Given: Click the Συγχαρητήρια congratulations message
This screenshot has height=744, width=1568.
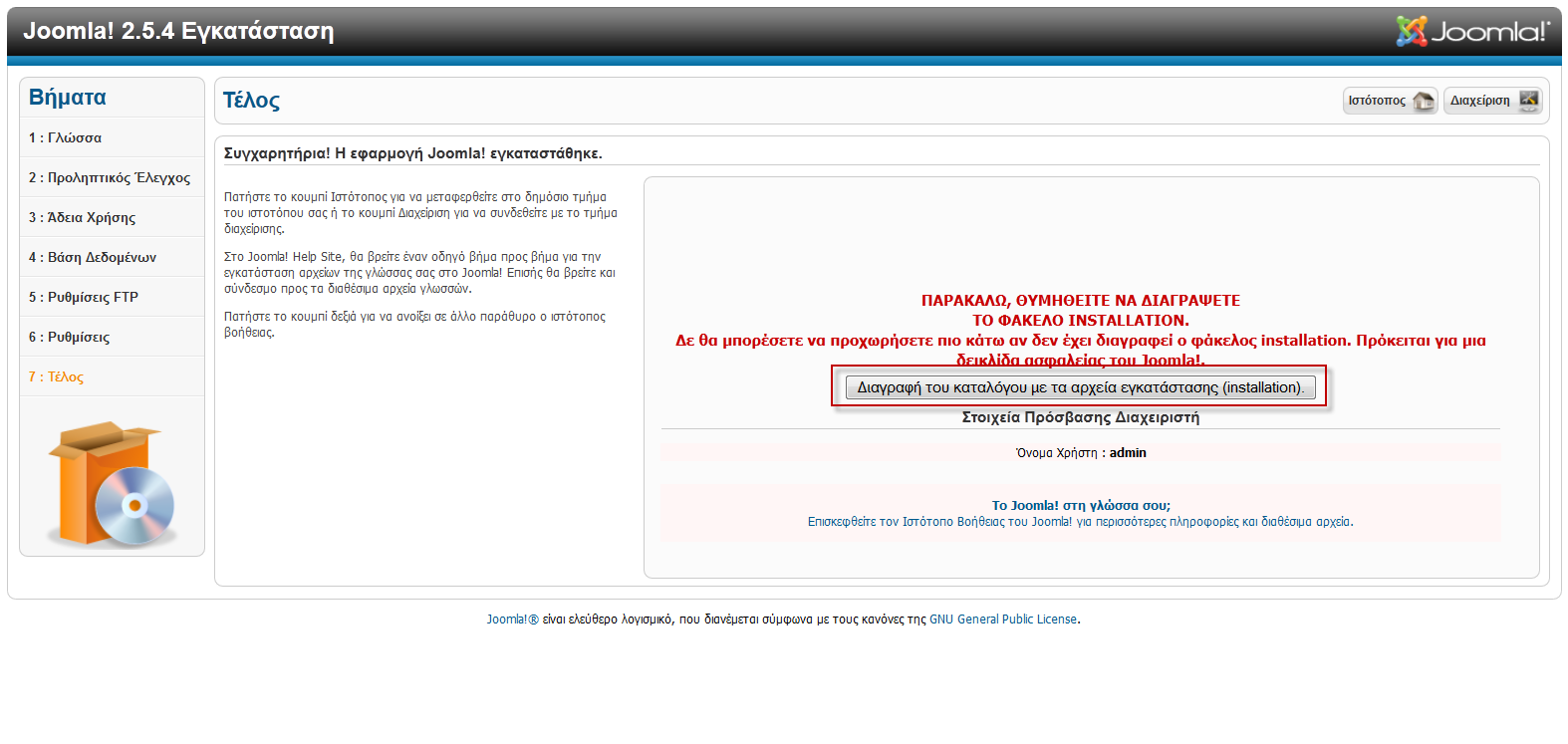Looking at the screenshot, I should pos(412,153).
